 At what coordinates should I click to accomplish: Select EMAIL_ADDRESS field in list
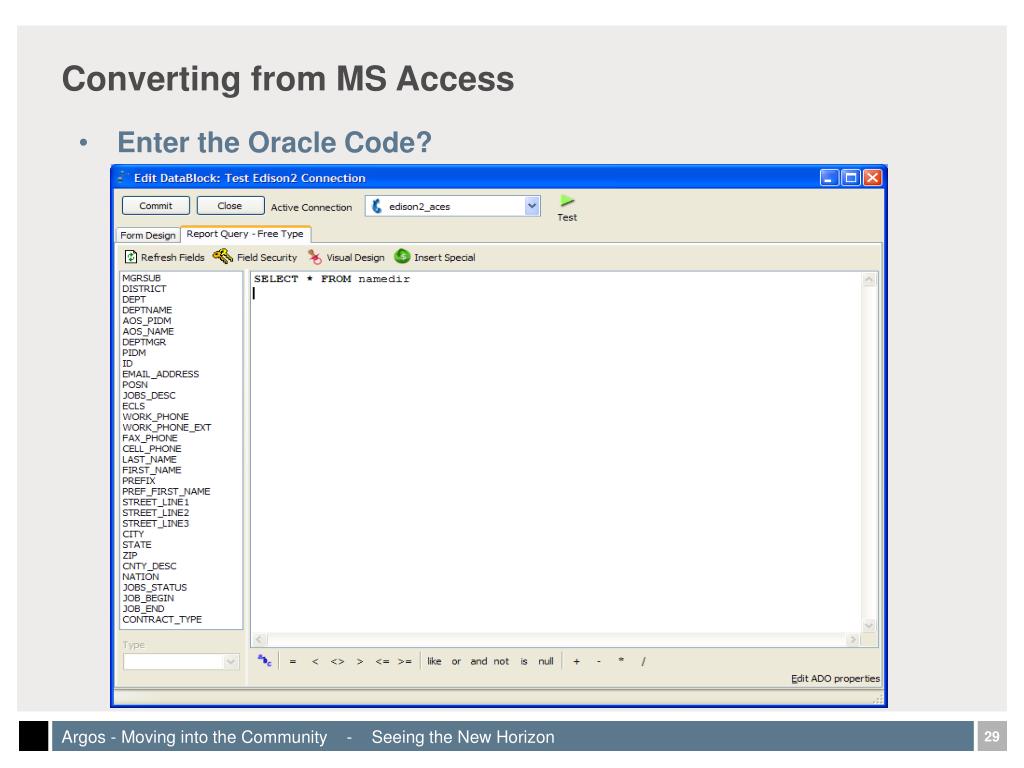pyautogui.click(x=161, y=374)
